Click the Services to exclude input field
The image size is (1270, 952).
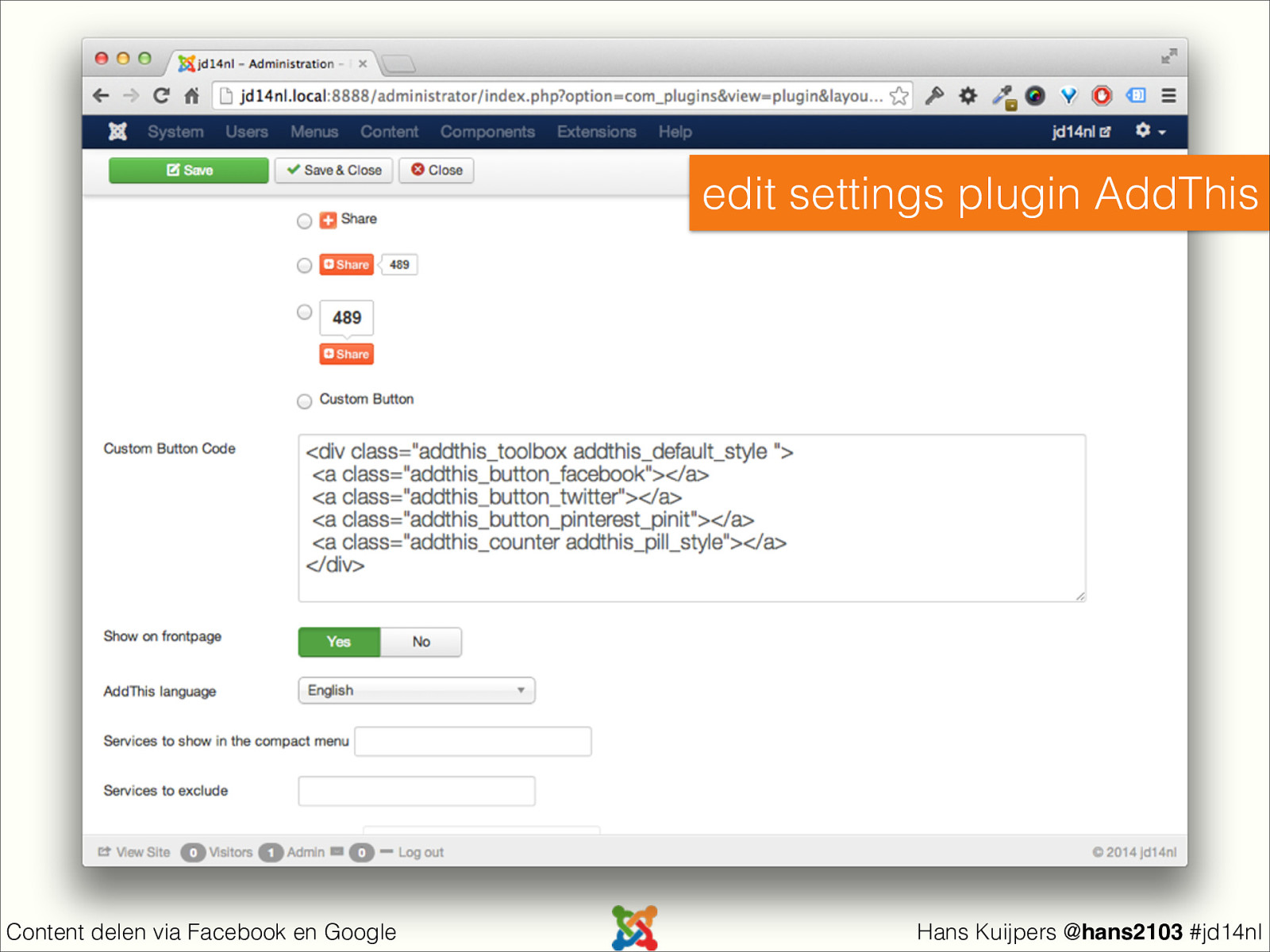pyautogui.click(x=417, y=791)
